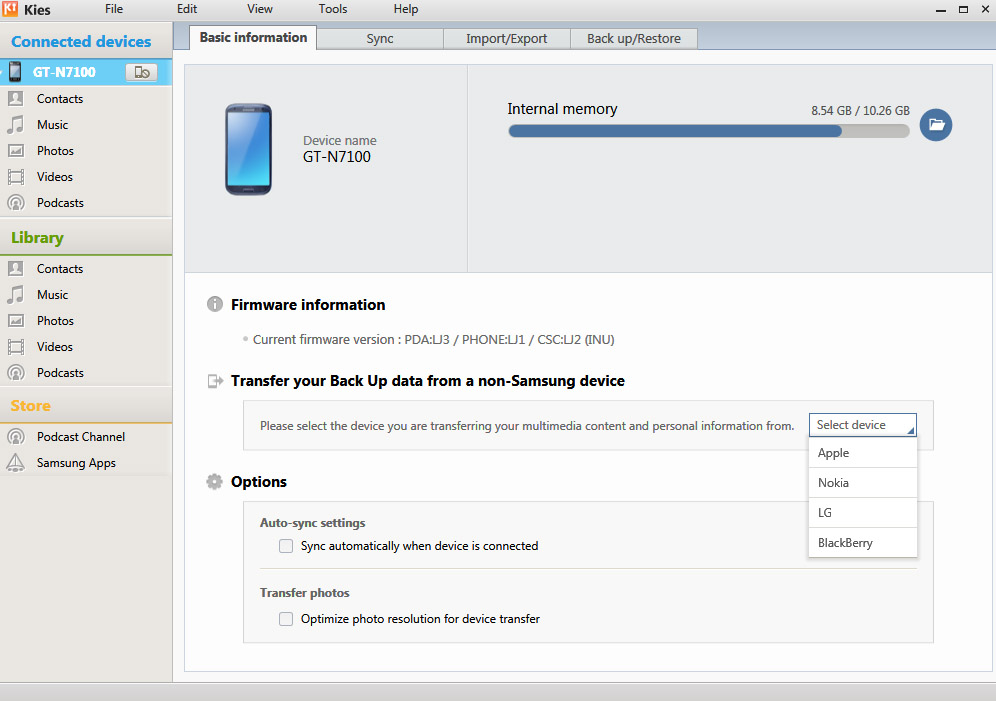996x701 pixels.
Task: Click the GT-N7100 phone icon in sidebar
Action: coord(15,72)
